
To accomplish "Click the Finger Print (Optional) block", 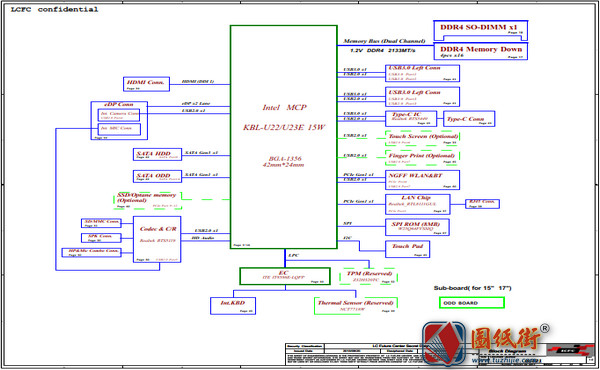I will coord(422,158).
